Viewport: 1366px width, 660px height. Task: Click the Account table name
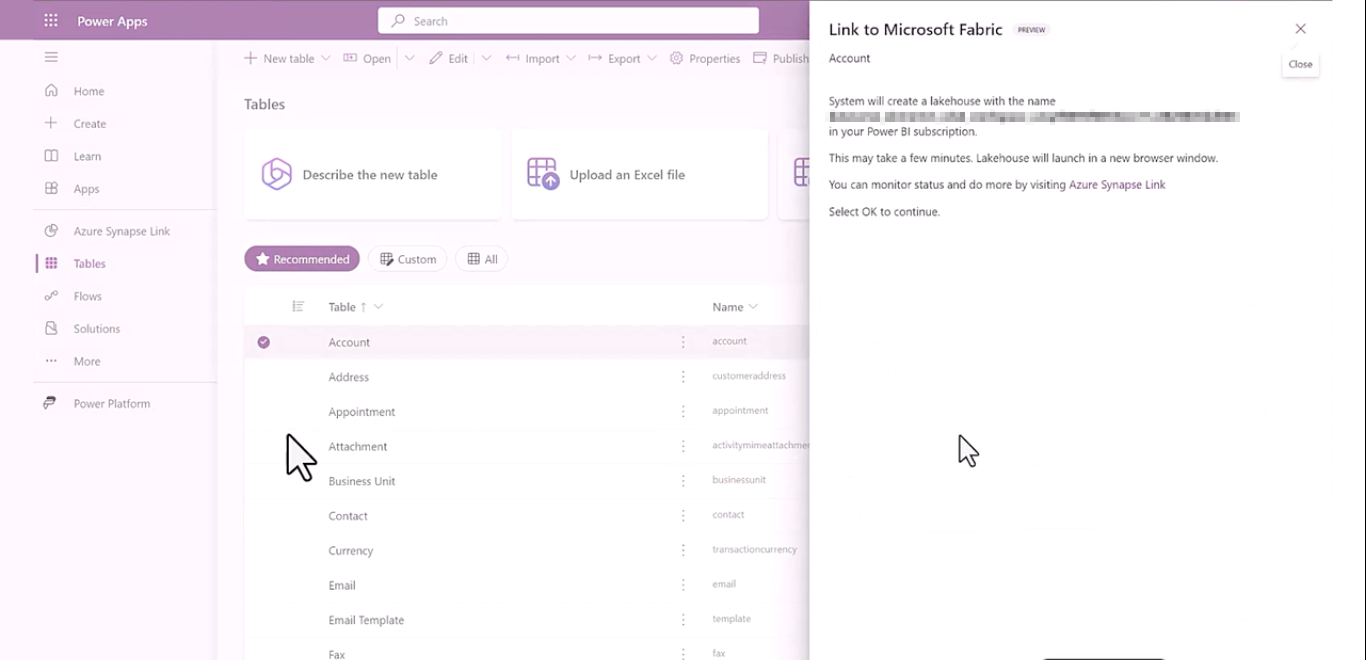(349, 342)
